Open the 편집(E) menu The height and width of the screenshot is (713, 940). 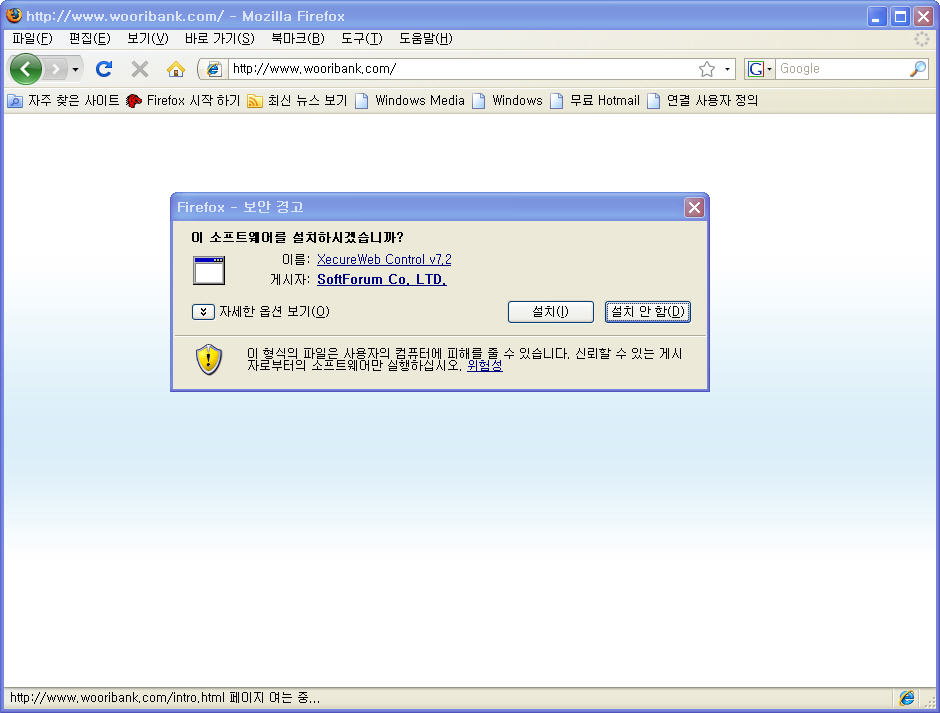(90, 39)
